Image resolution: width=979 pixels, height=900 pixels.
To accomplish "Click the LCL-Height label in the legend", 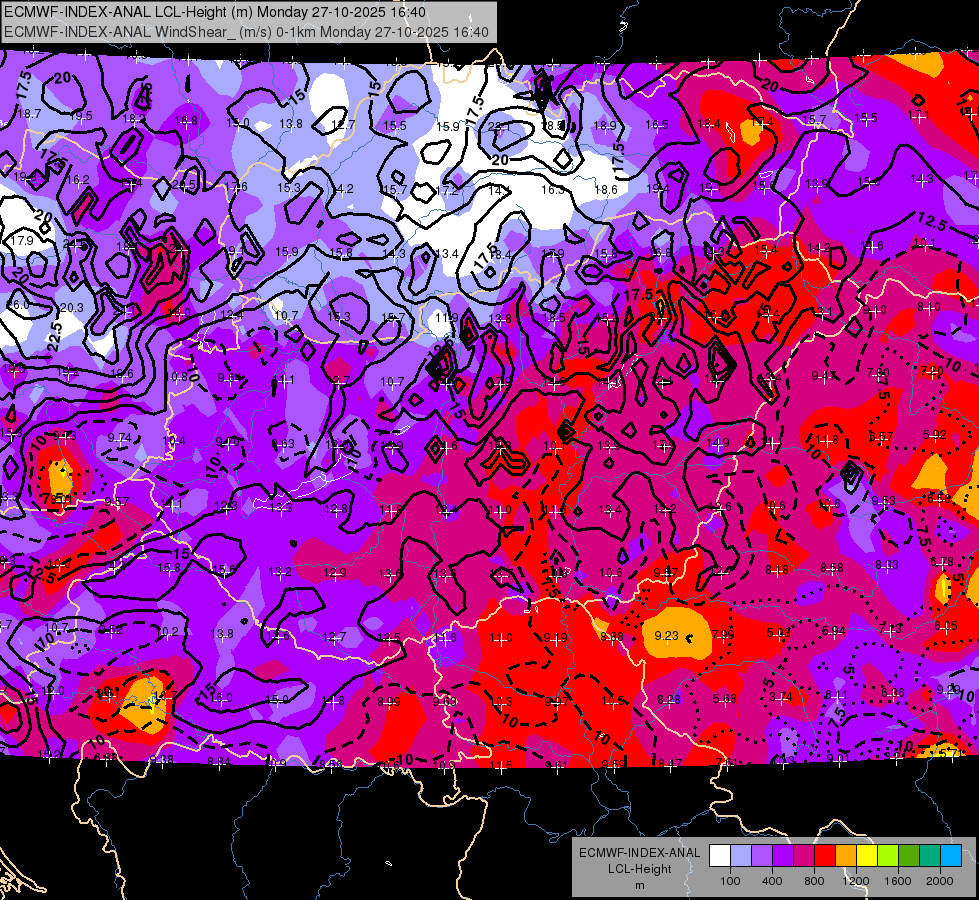I will pos(639,869).
